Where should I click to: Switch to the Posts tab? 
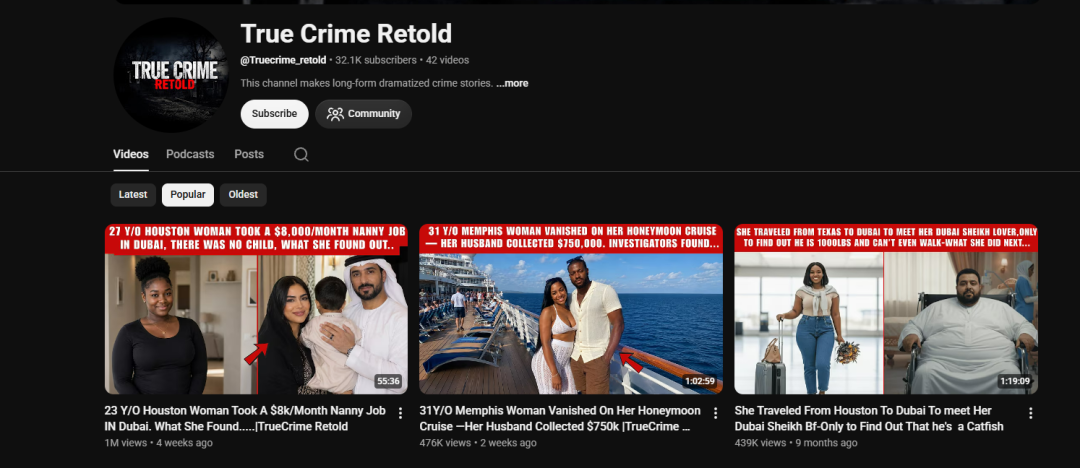[249, 154]
